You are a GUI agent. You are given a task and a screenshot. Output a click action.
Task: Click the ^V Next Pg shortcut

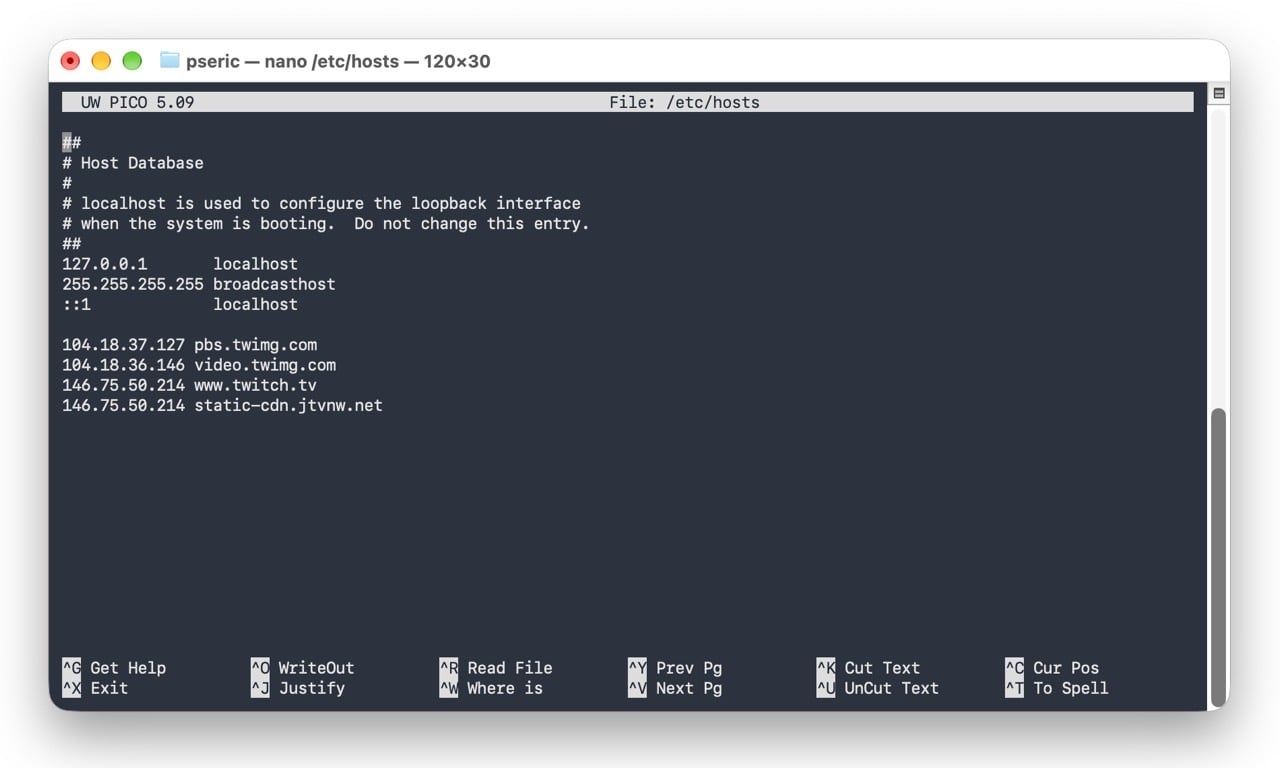(675, 688)
